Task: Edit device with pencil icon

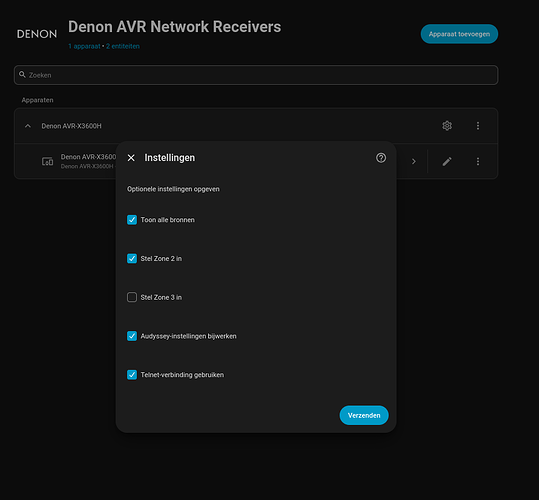Action: 447,162
